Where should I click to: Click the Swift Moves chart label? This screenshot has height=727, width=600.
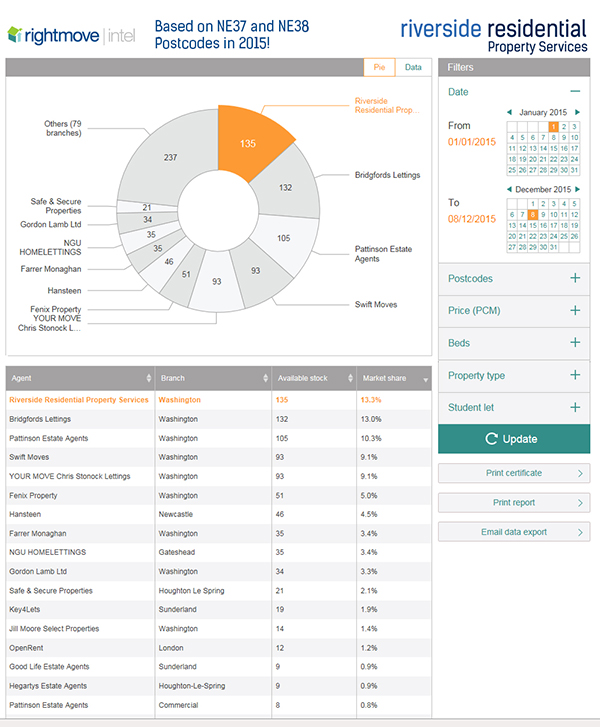376,305
